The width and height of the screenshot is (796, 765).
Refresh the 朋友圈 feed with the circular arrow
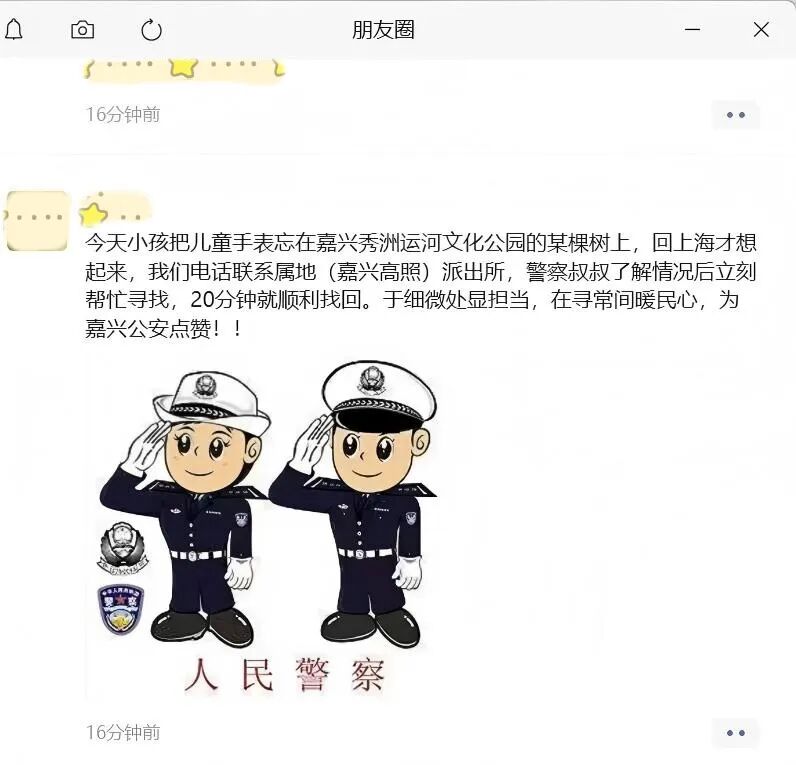click(x=151, y=30)
